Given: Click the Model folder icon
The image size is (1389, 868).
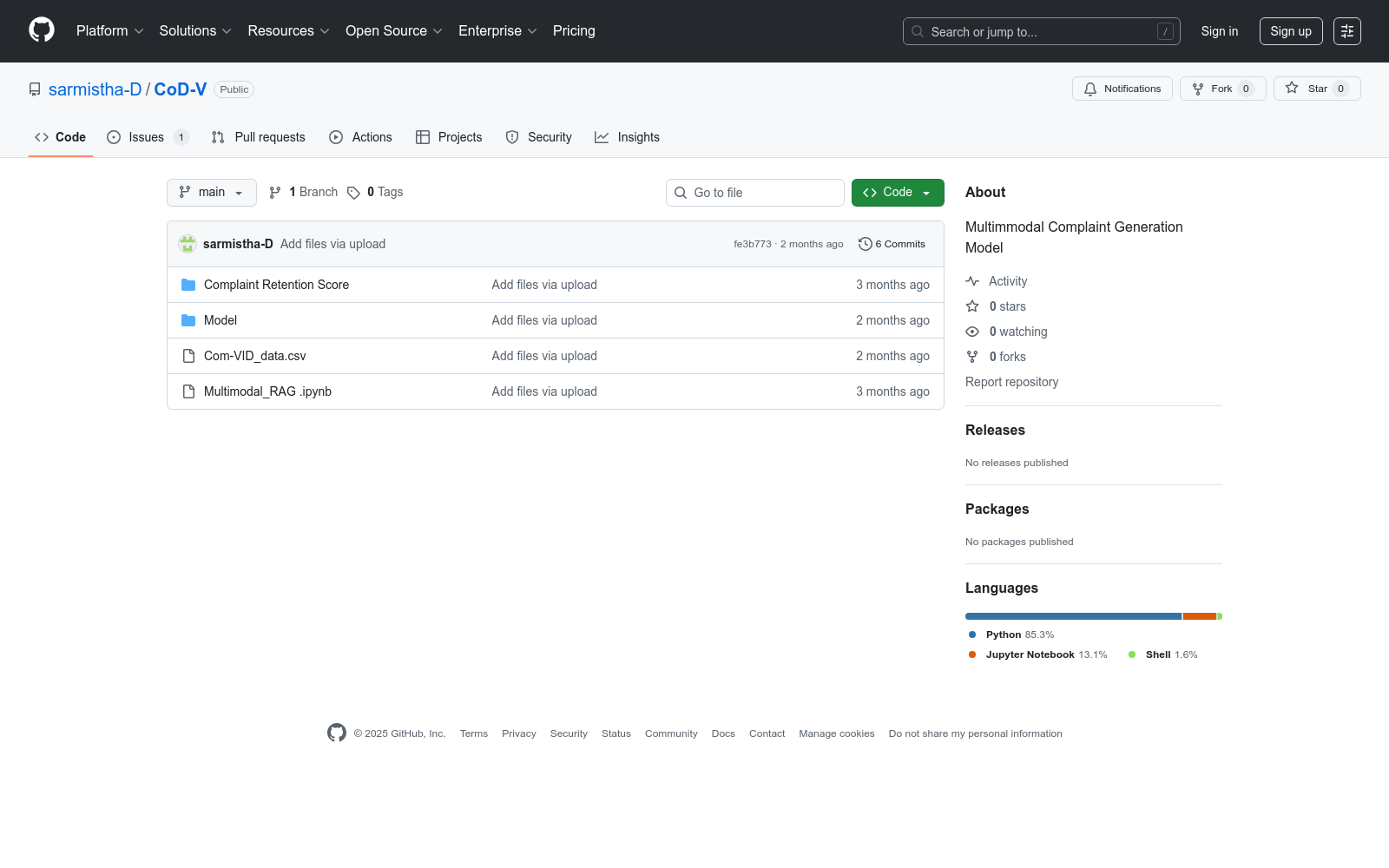Looking at the screenshot, I should (188, 320).
